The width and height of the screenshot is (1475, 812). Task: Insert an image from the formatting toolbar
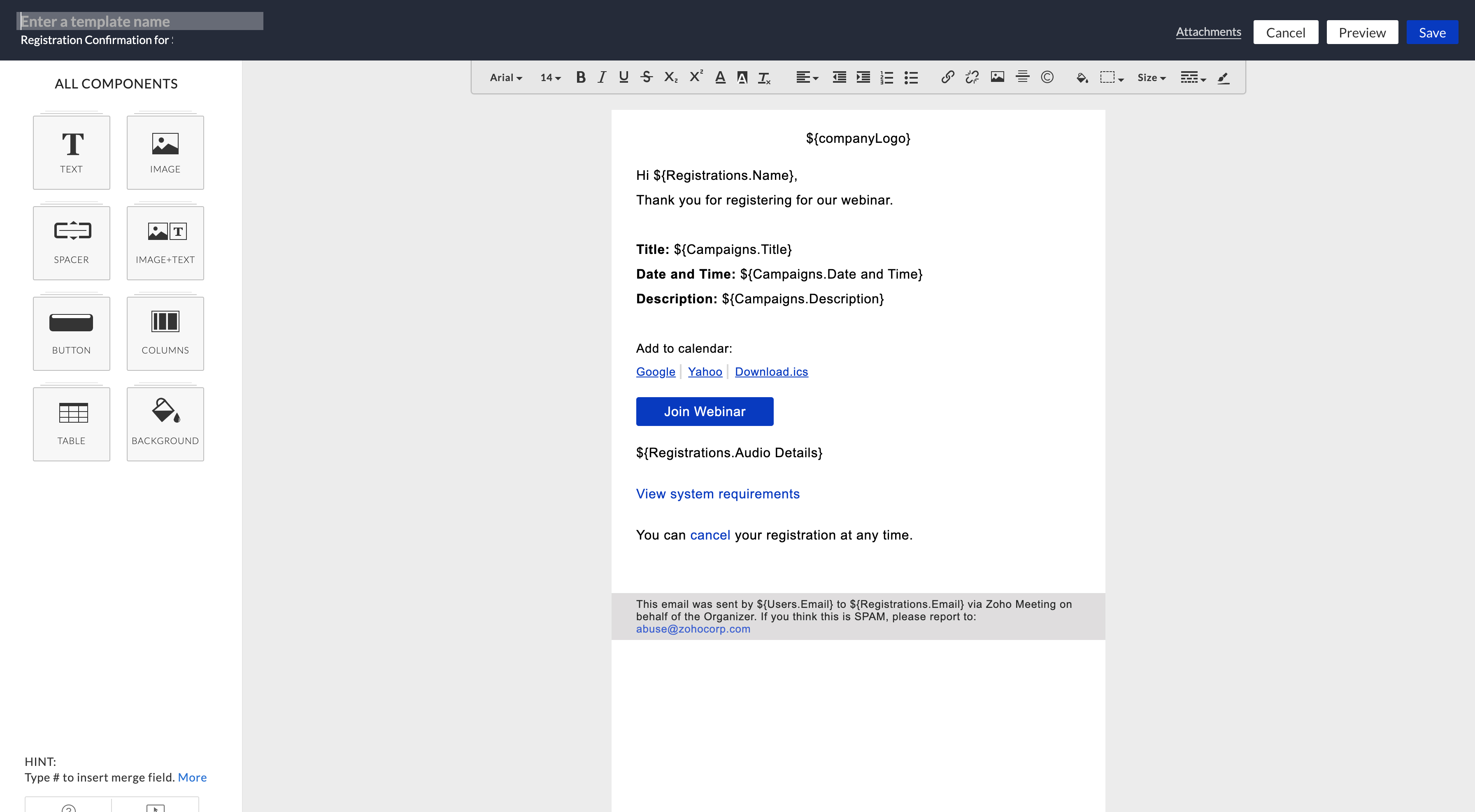(x=998, y=77)
